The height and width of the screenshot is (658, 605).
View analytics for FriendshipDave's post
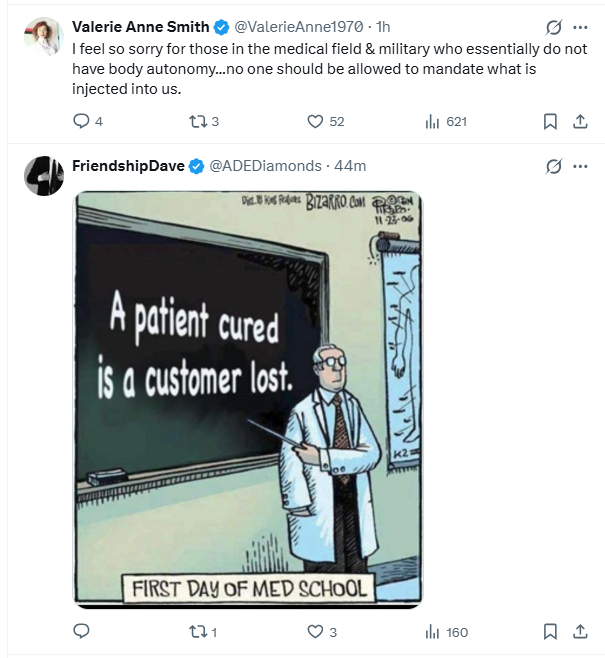[x=433, y=631]
